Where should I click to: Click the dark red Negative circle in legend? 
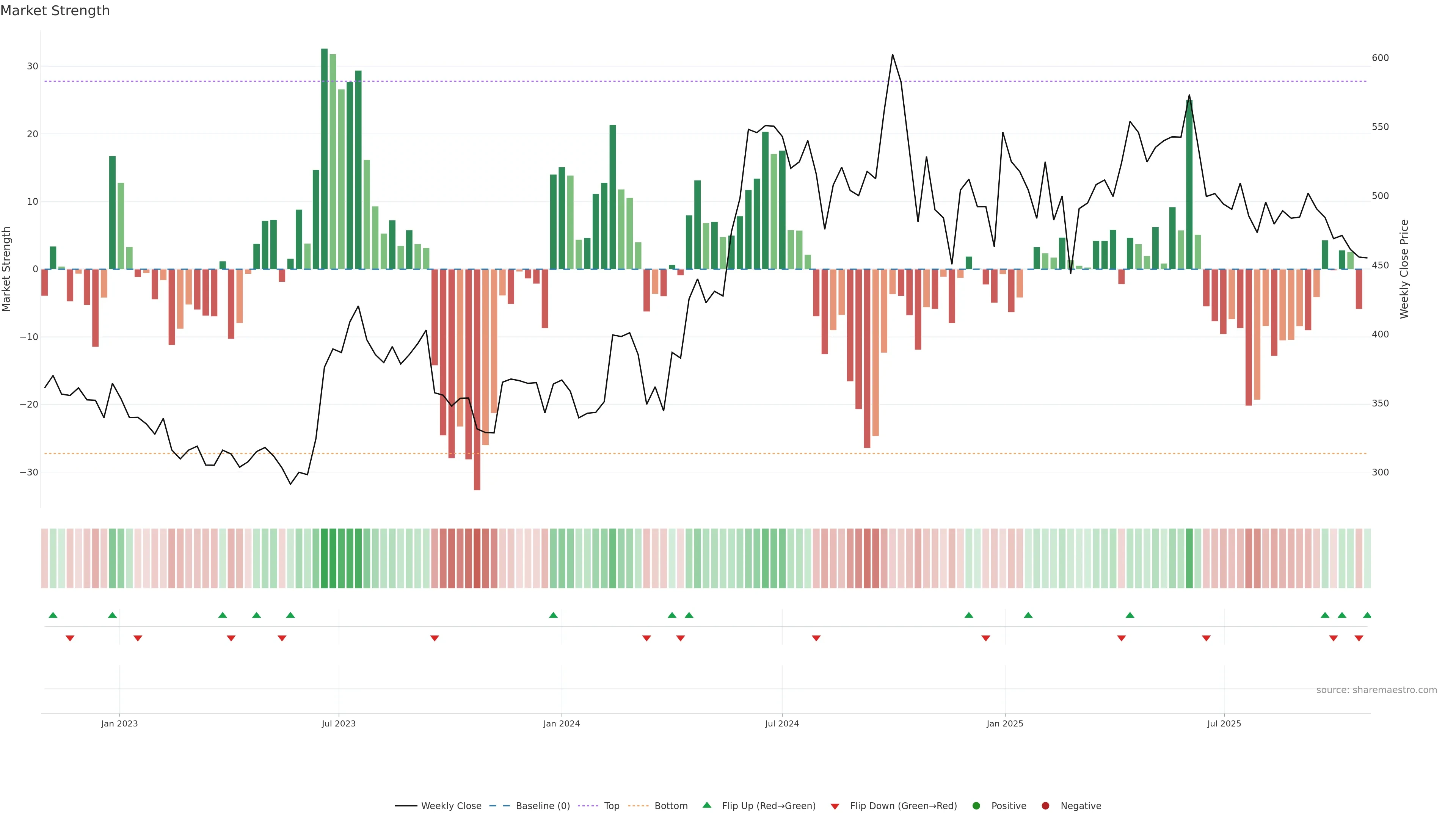1045,806
